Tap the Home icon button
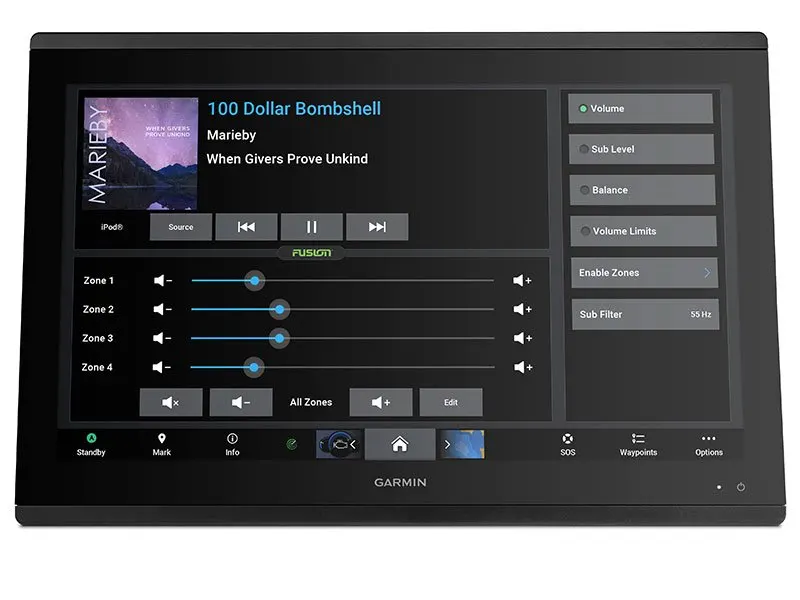800x600 pixels. [x=399, y=444]
